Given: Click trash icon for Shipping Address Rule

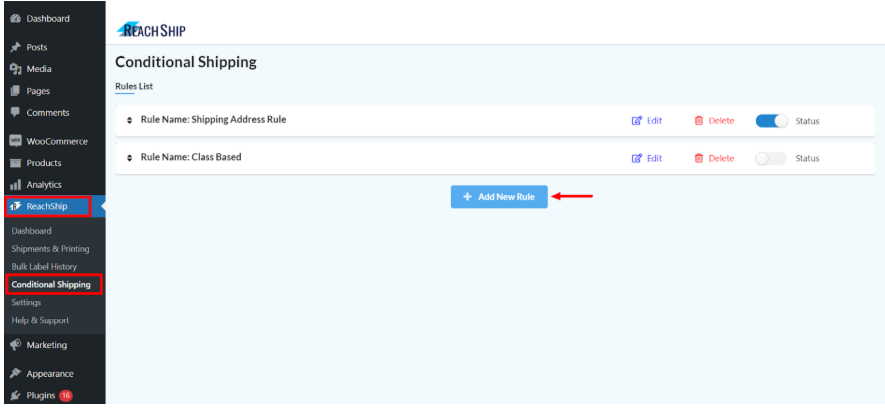Looking at the screenshot, I should 699,121.
